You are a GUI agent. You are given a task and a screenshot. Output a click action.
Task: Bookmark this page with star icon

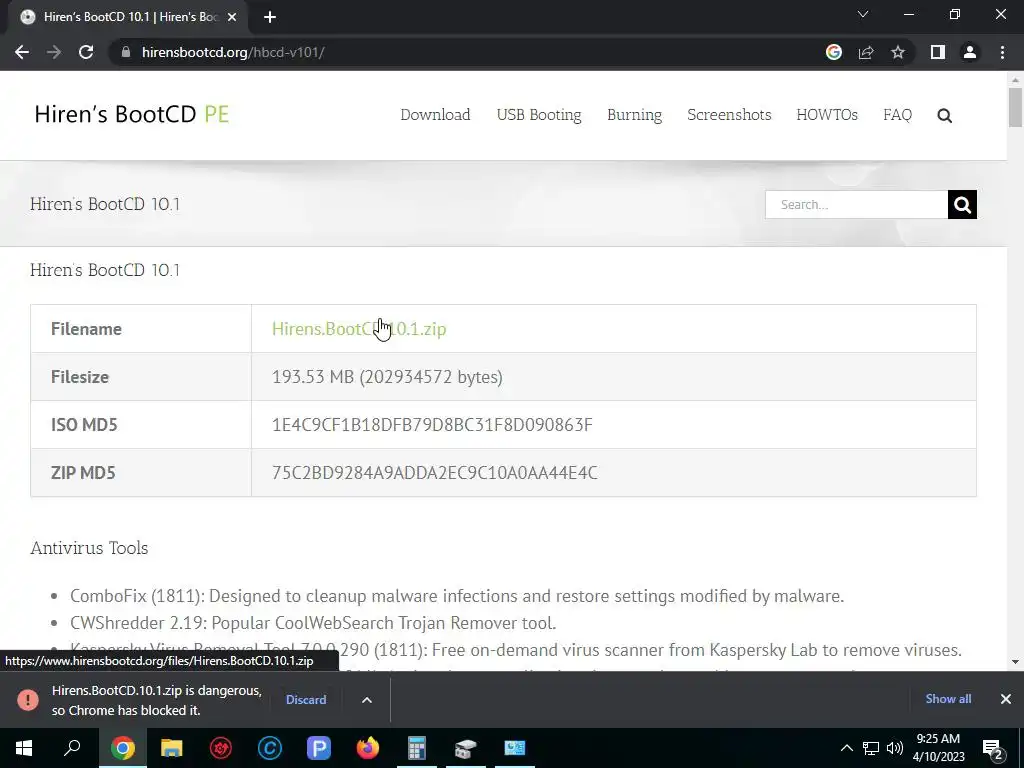[x=898, y=52]
